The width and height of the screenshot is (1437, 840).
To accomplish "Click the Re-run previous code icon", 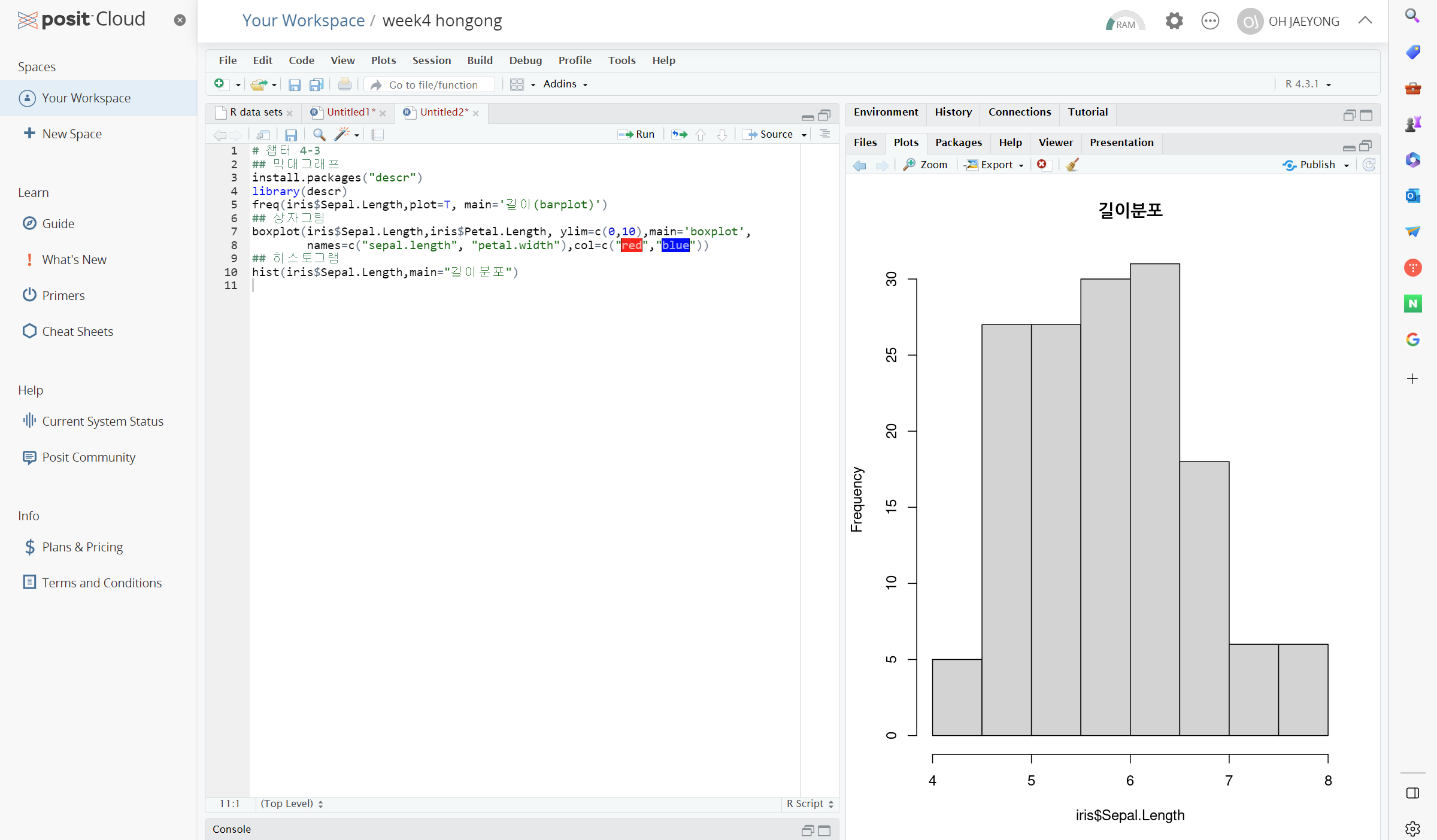I will (679, 134).
